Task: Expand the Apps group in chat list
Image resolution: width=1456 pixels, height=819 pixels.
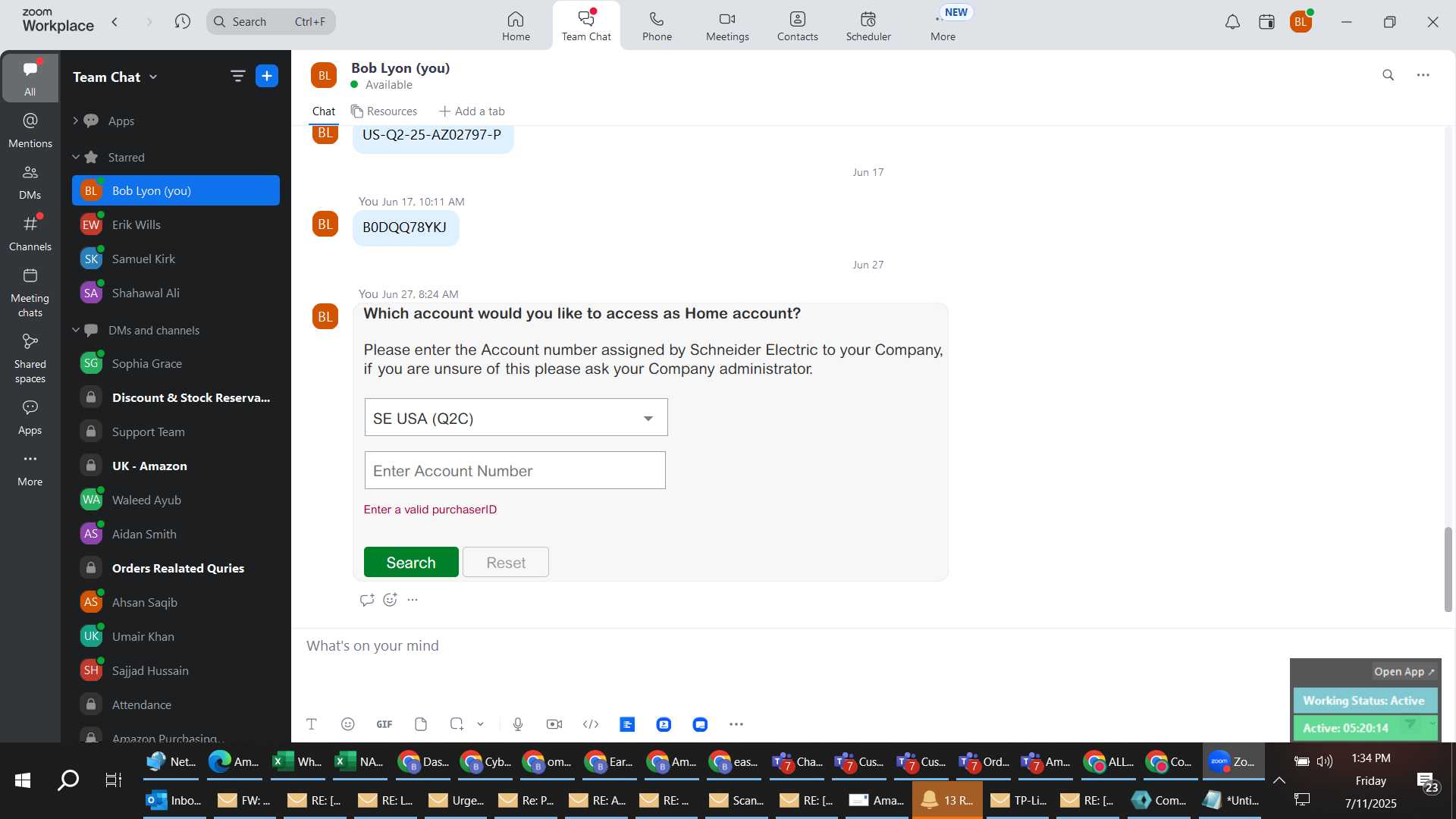Action: pos(76,121)
